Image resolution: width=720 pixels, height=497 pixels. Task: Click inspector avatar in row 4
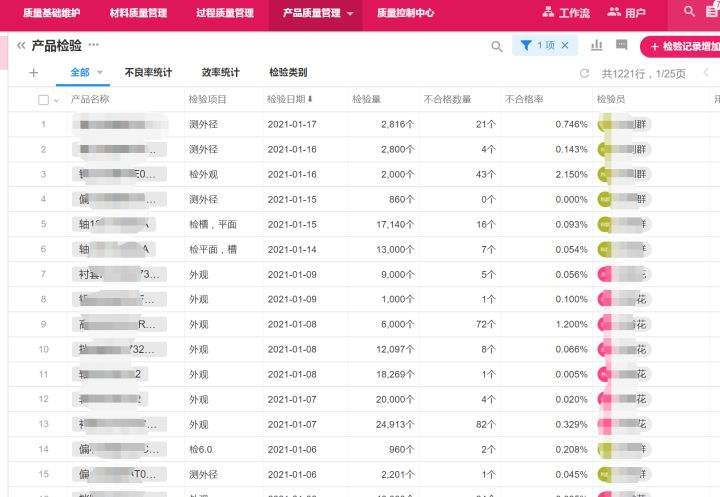[605, 199]
